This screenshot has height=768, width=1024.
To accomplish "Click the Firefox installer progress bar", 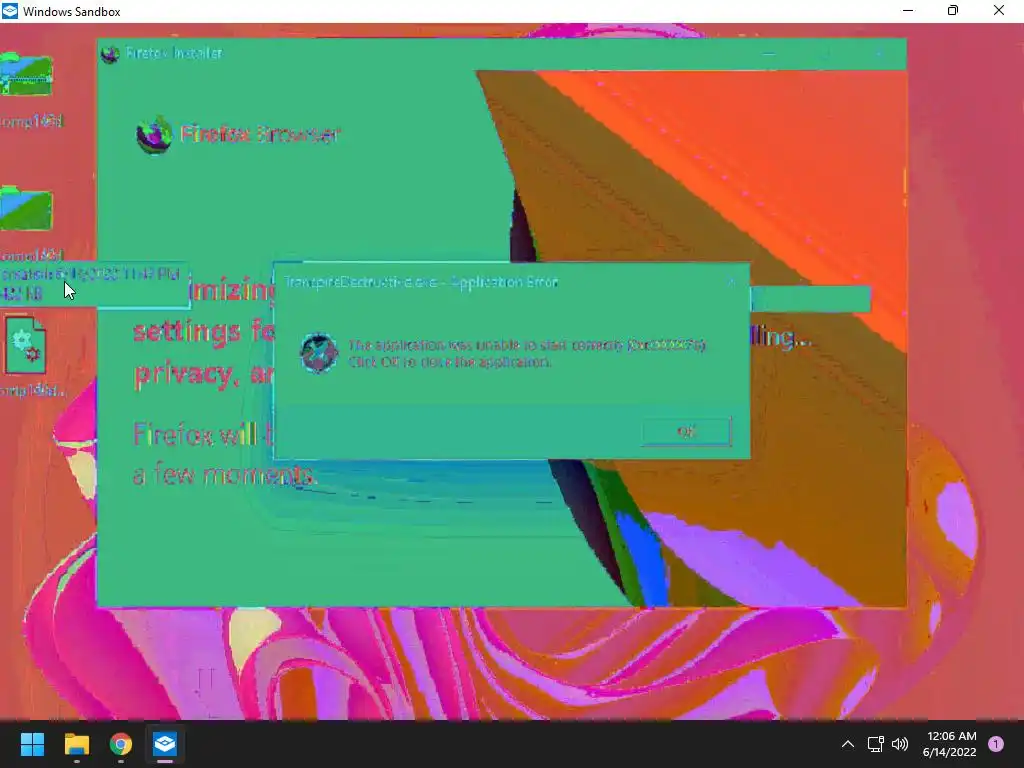I will pyautogui.click(x=810, y=300).
